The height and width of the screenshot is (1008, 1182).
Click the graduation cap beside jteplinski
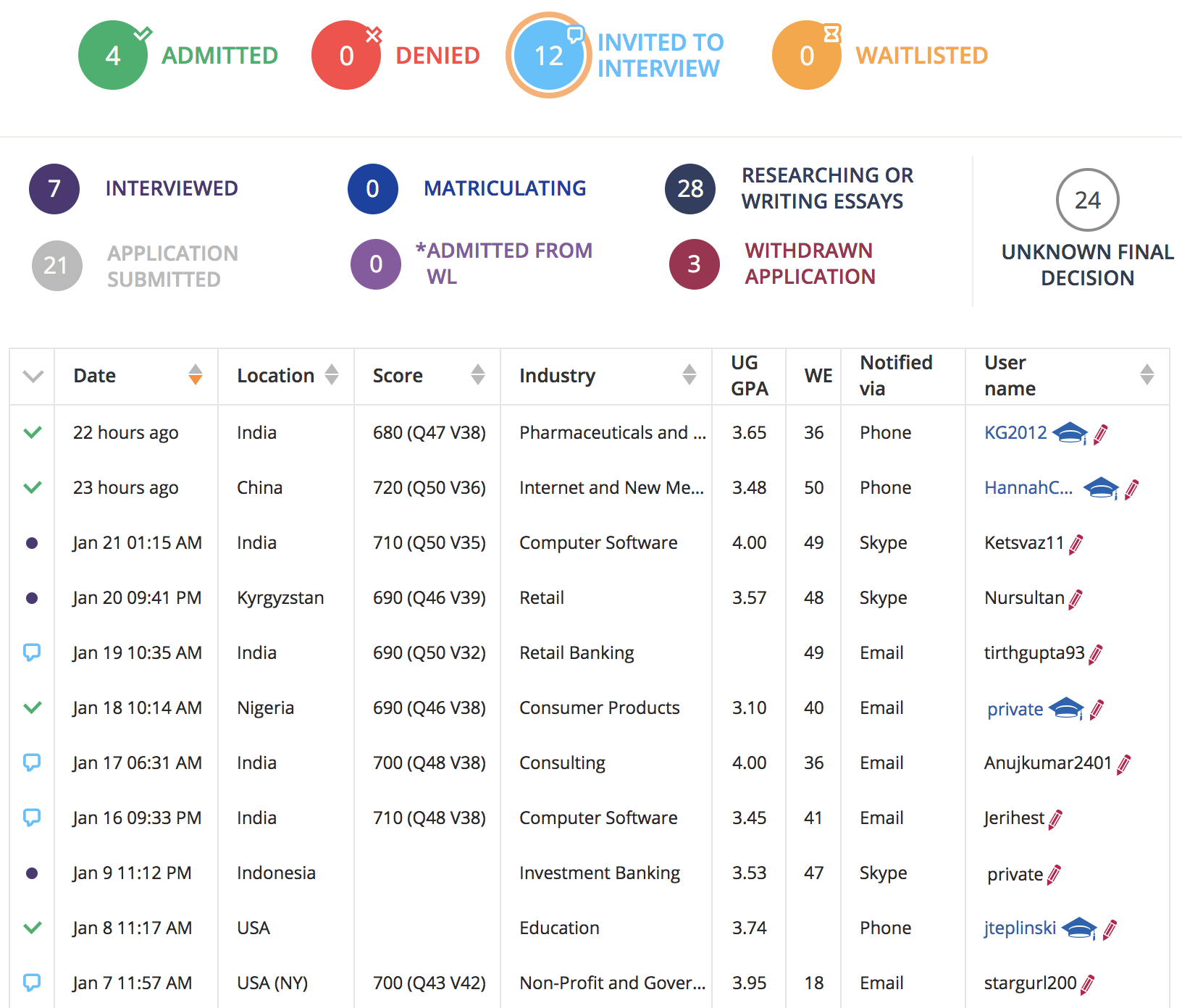coord(1080,928)
